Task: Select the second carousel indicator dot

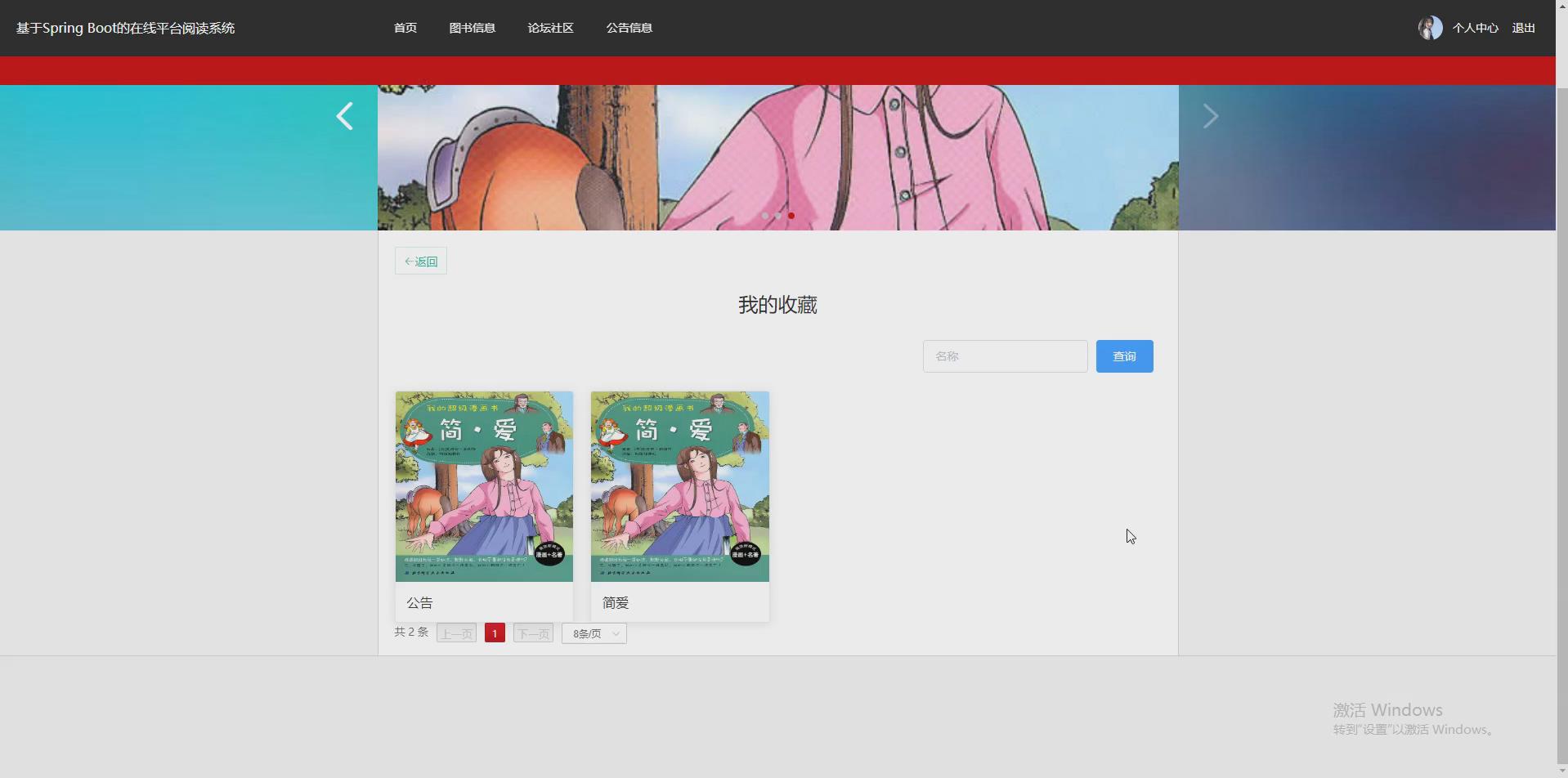Action: (x=778, y=216)
